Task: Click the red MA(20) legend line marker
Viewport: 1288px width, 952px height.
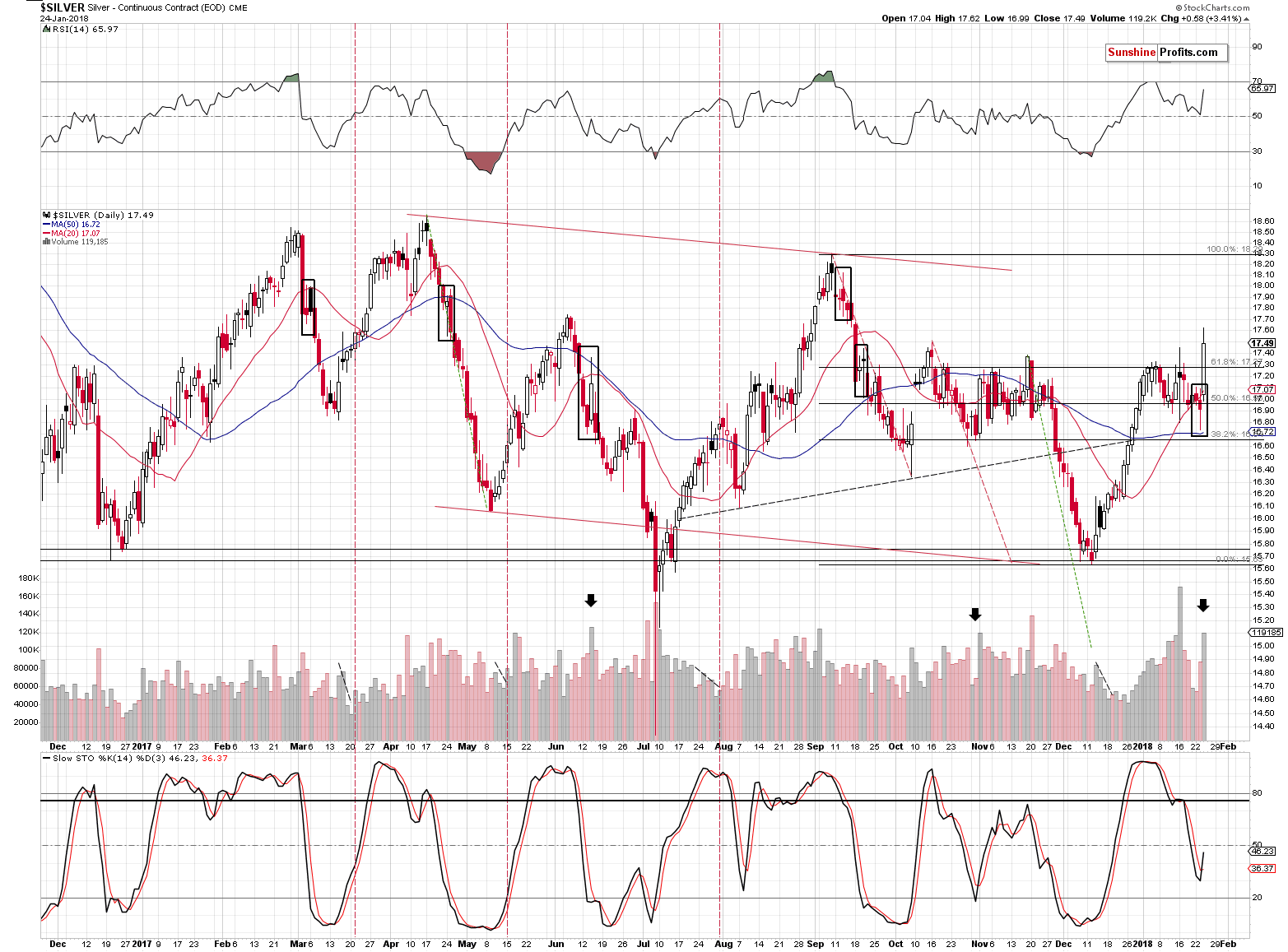Action: pyautogui.click(x=45, y=234)
